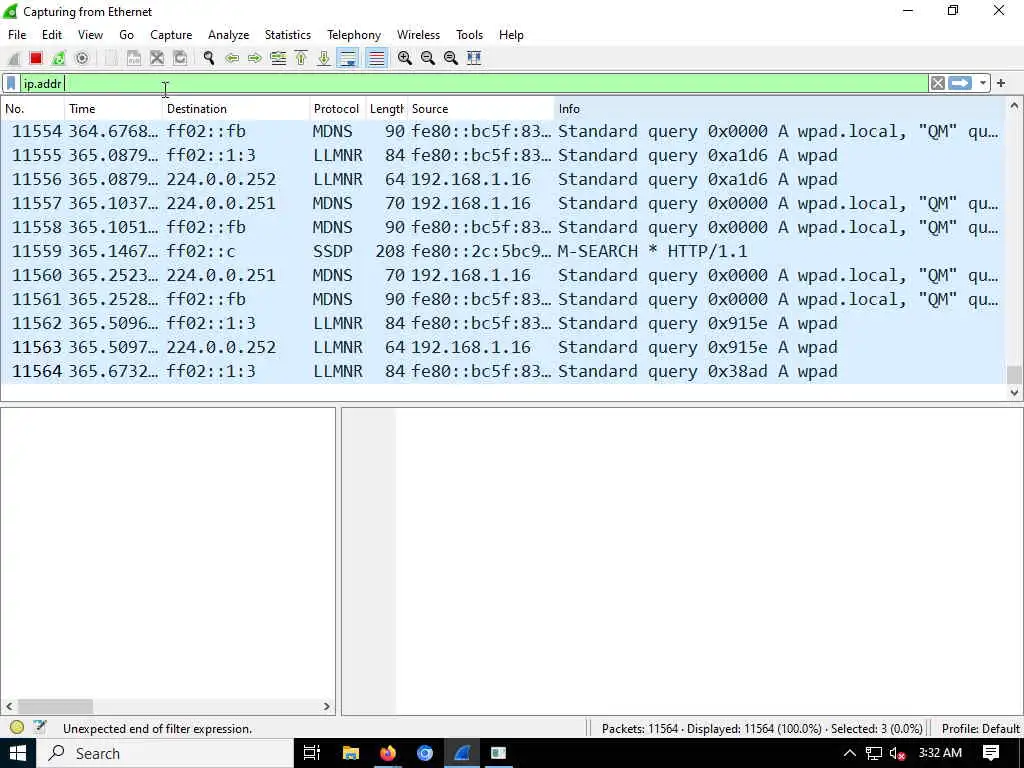This screenshot has width=1024, height=768.
Task: Open the Tools menu
Action: 470,35
